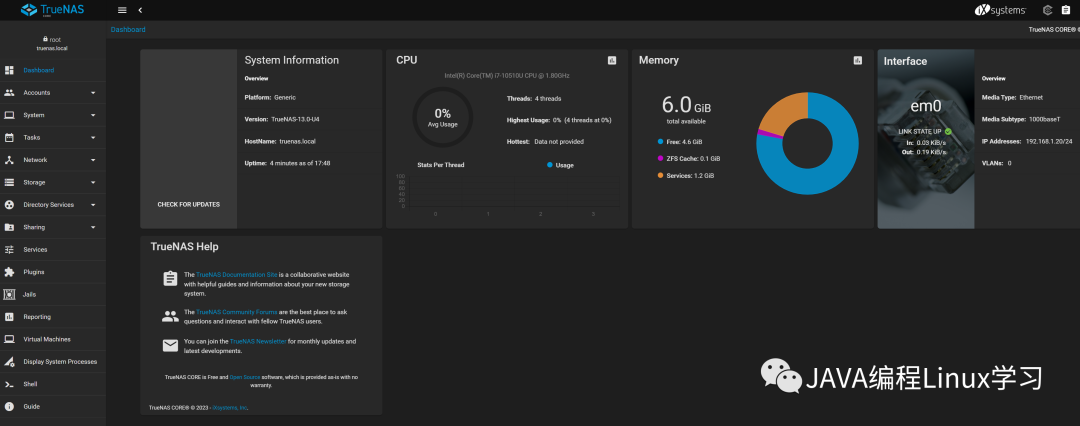This screenshot has height=426, width=1080.
Task: Open the Plugins menu item
Action: tap(53, 272)
